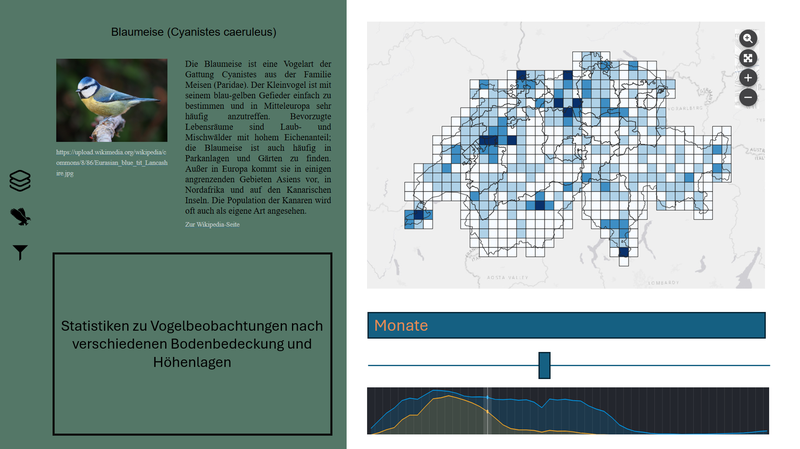Toggle fullscreen map view button

(x=748, y=58)
